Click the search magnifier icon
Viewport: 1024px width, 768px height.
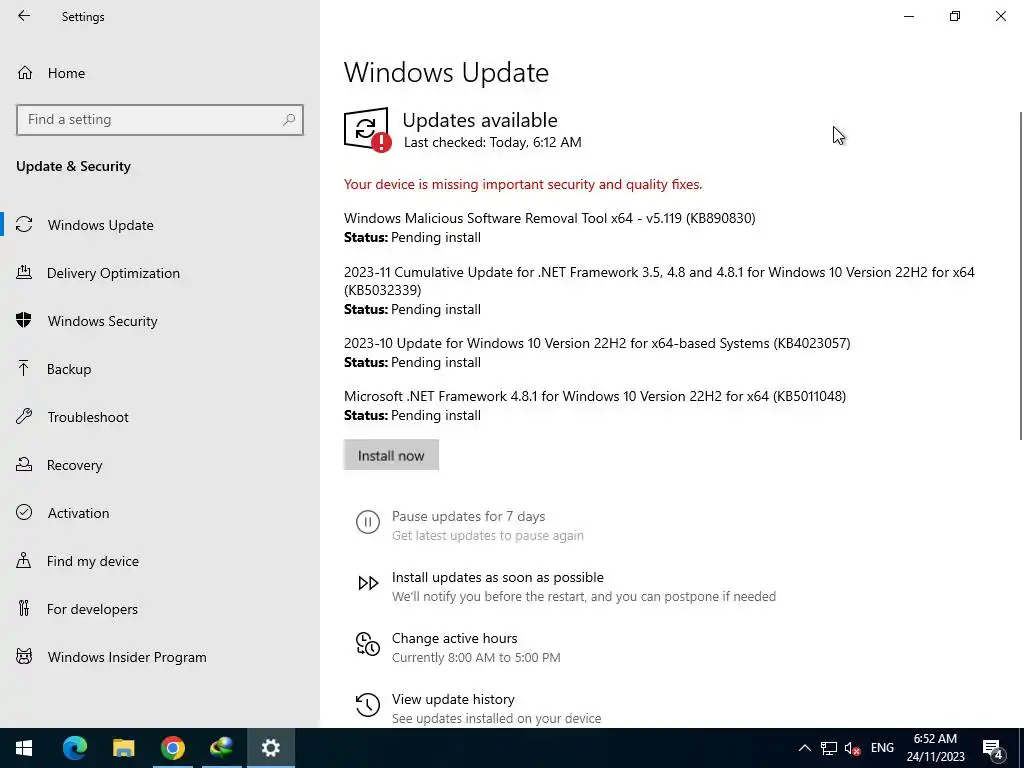click(x=289, y=120)
